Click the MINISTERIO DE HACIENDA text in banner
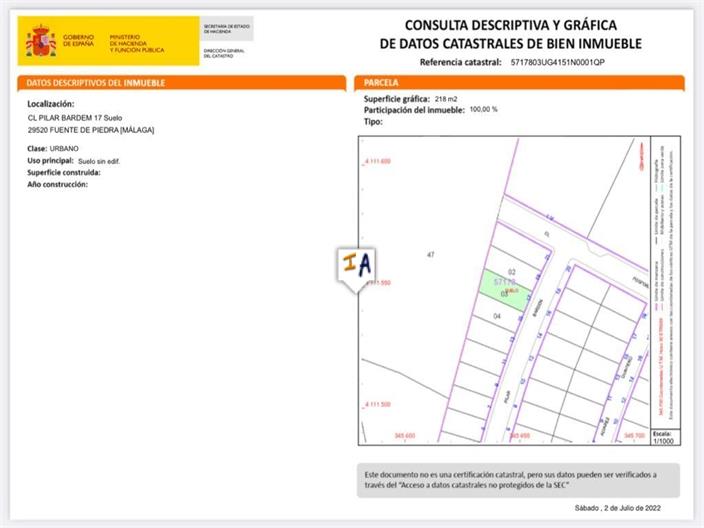 pos(137,44)
